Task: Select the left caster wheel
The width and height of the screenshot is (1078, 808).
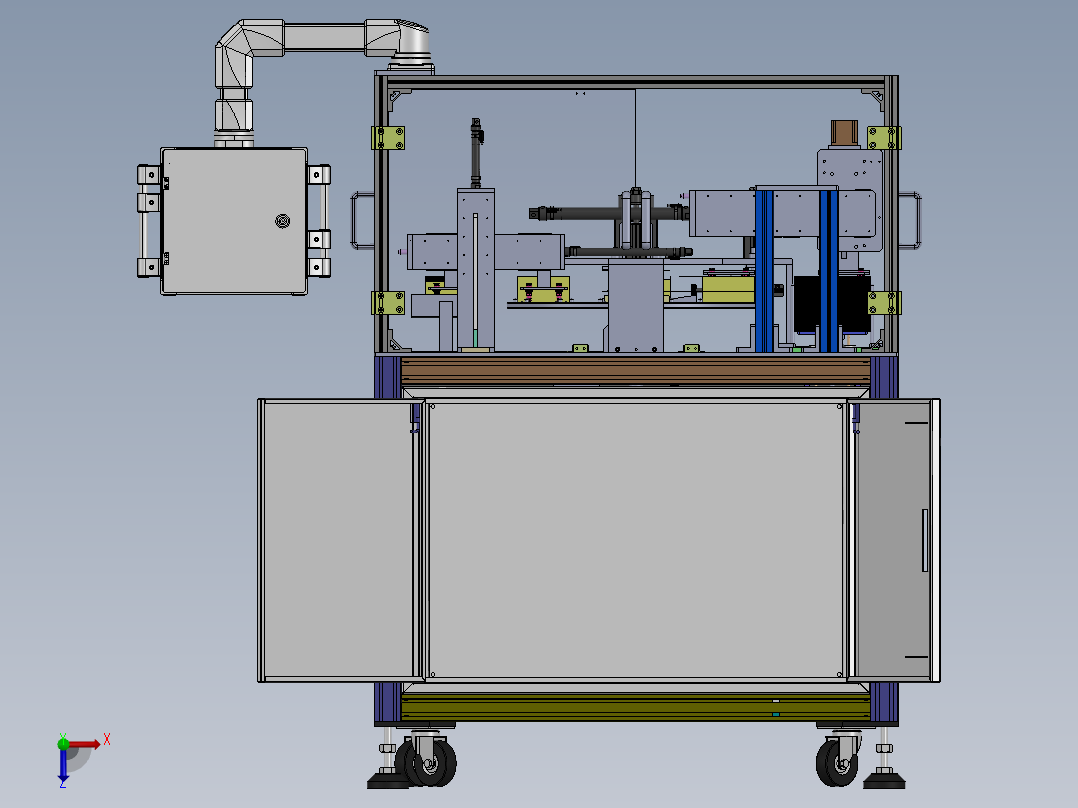Action: 428,760
